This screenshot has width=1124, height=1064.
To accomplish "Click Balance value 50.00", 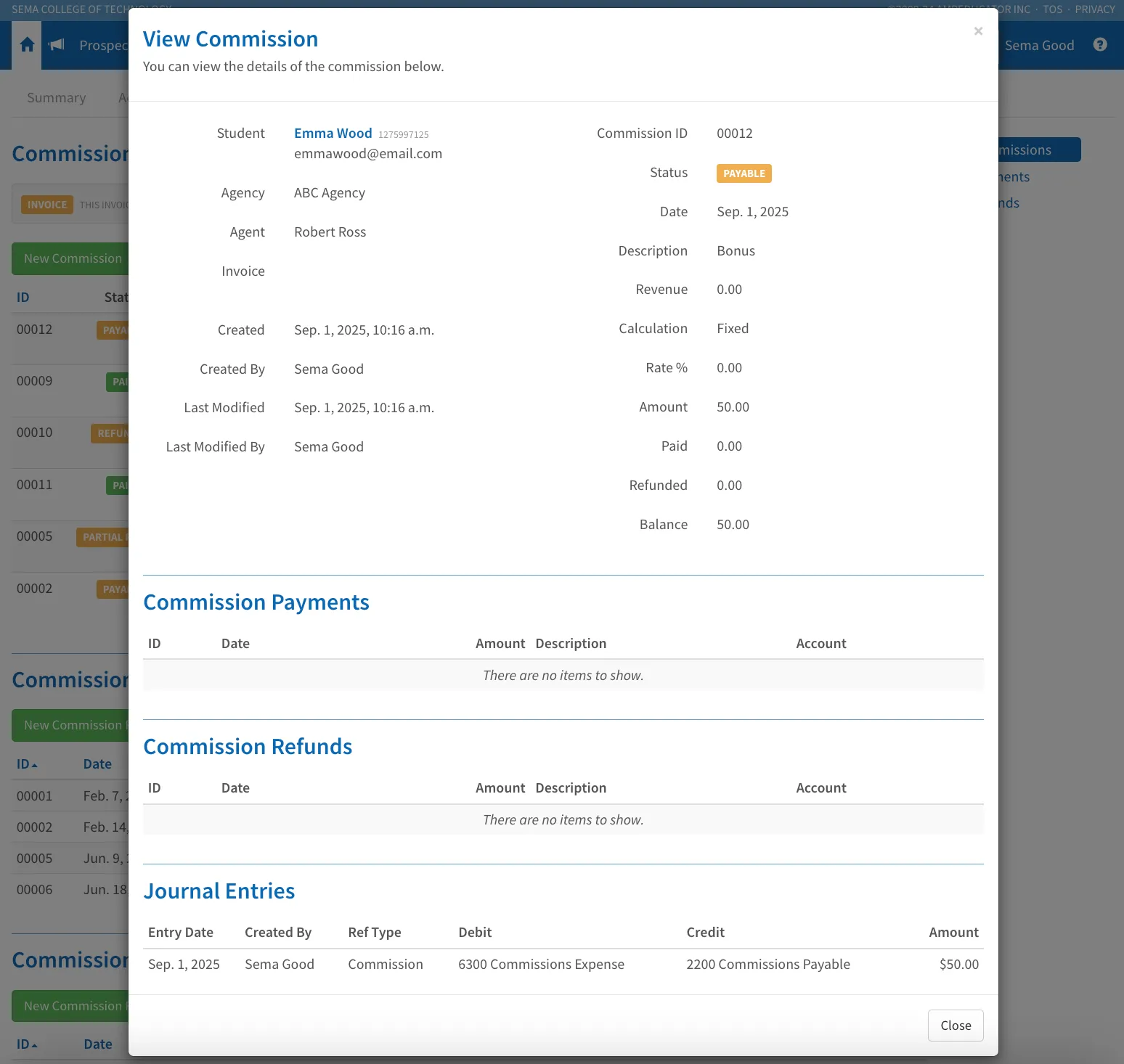I will [733, 525].
